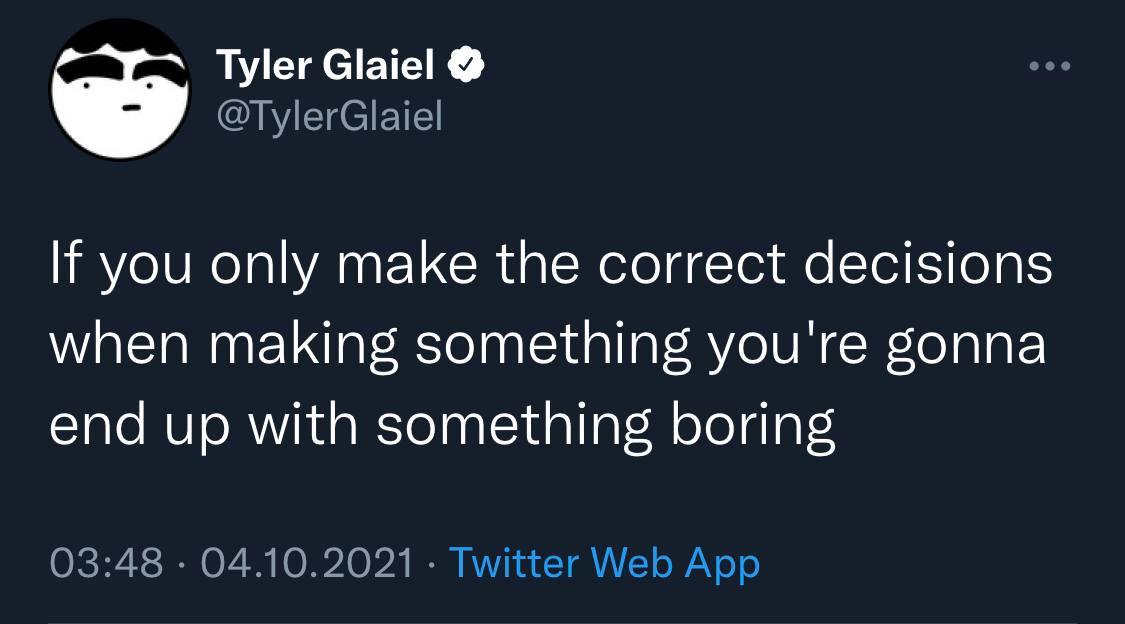Image resolution: width=1125 pixels, height=624 pixels.
Task: Click the blue verified badge
Action: [466, 68]
